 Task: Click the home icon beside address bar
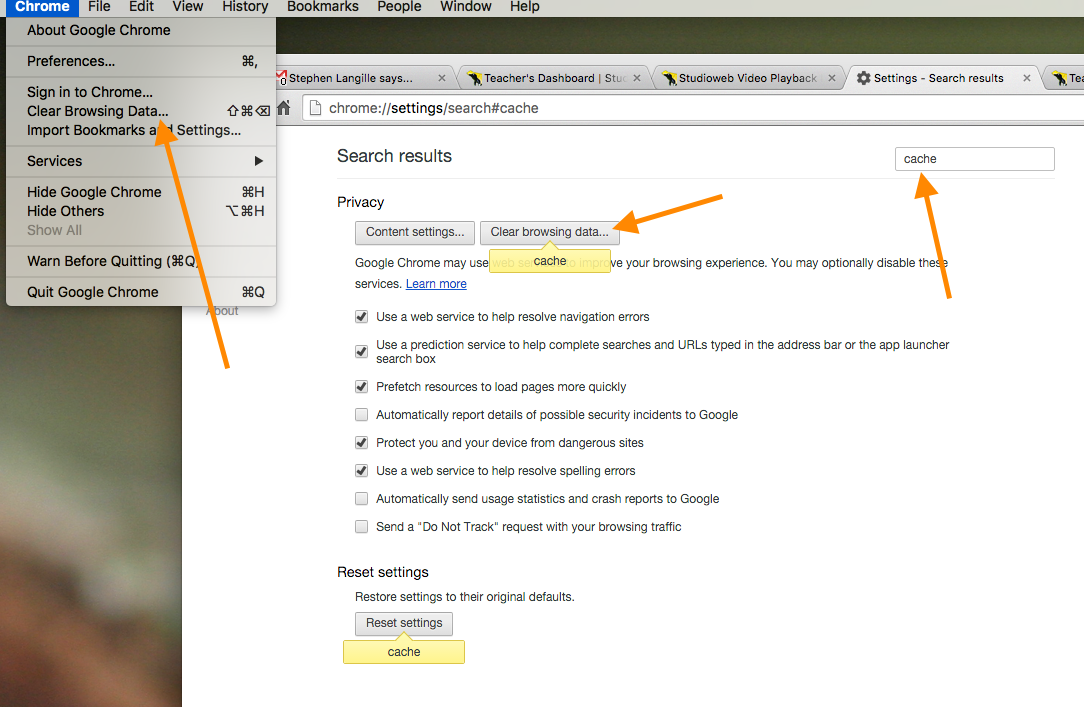283,108
